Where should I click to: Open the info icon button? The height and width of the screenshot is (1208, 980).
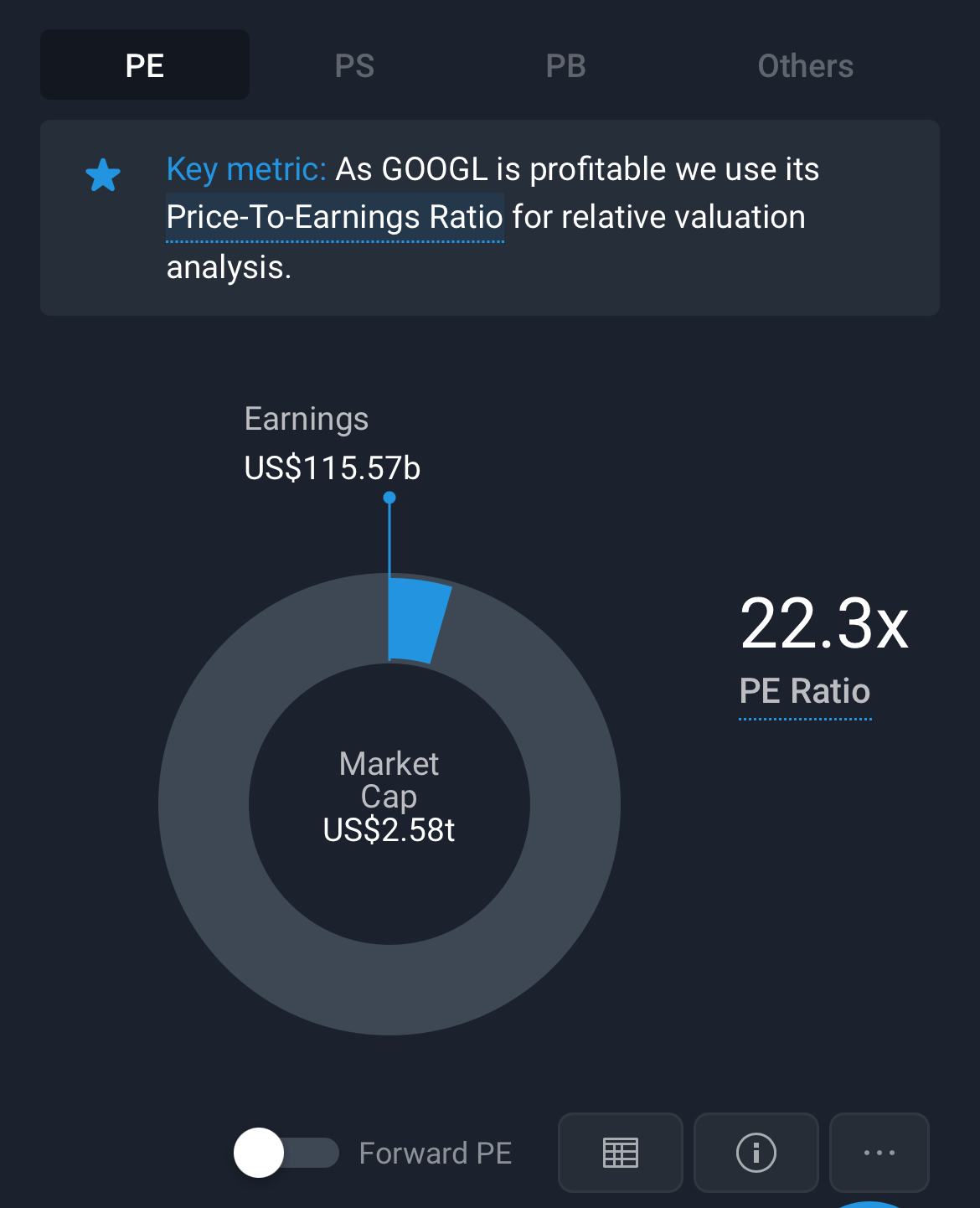(756, 1153)
